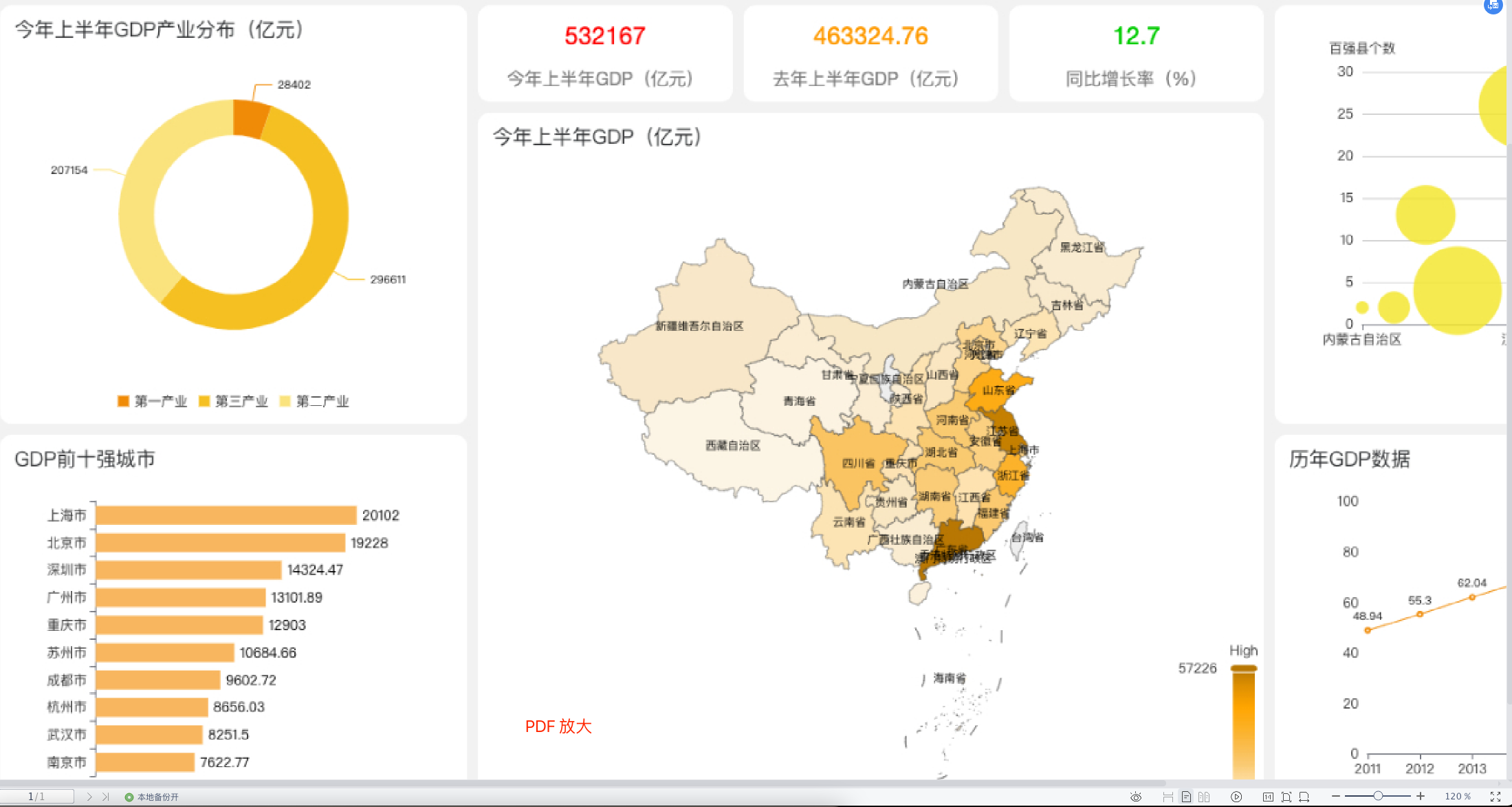This screenshot has width=1512, height=807.
Task: Enter fullscreen via corner arrows icon
Action: tap(1497, 796)
